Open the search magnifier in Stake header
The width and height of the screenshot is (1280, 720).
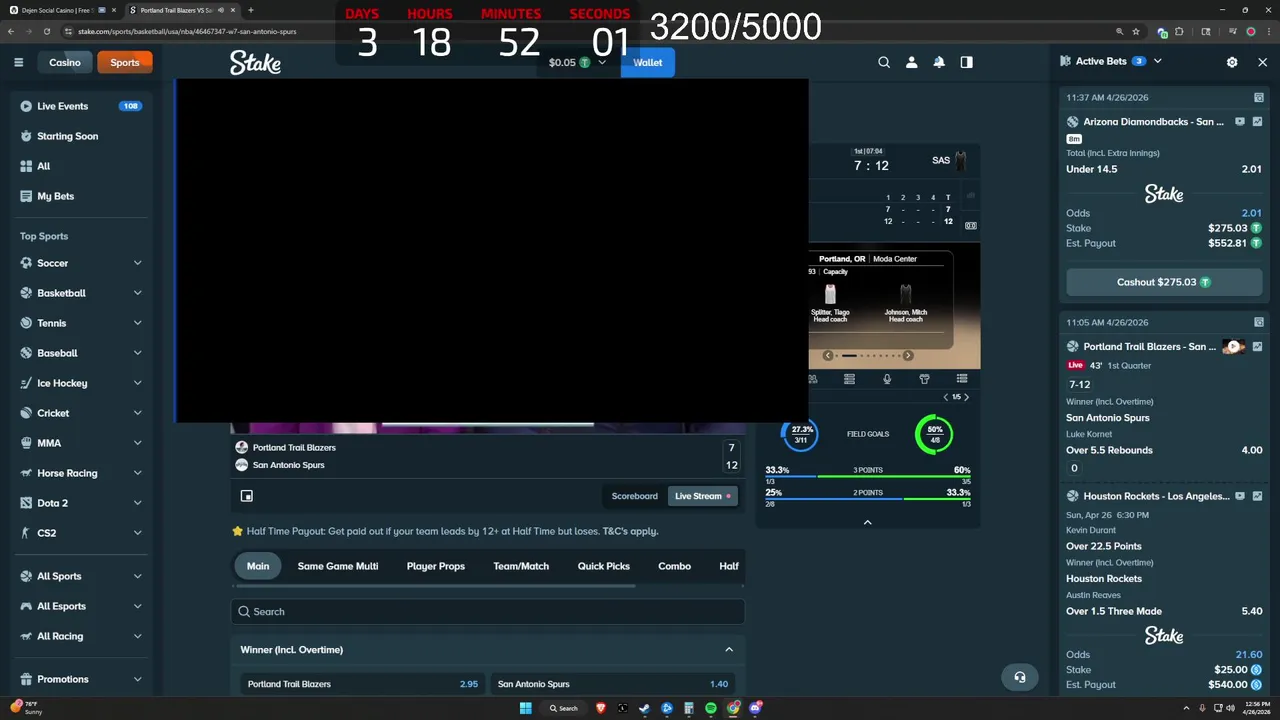(x=884, y=62)
